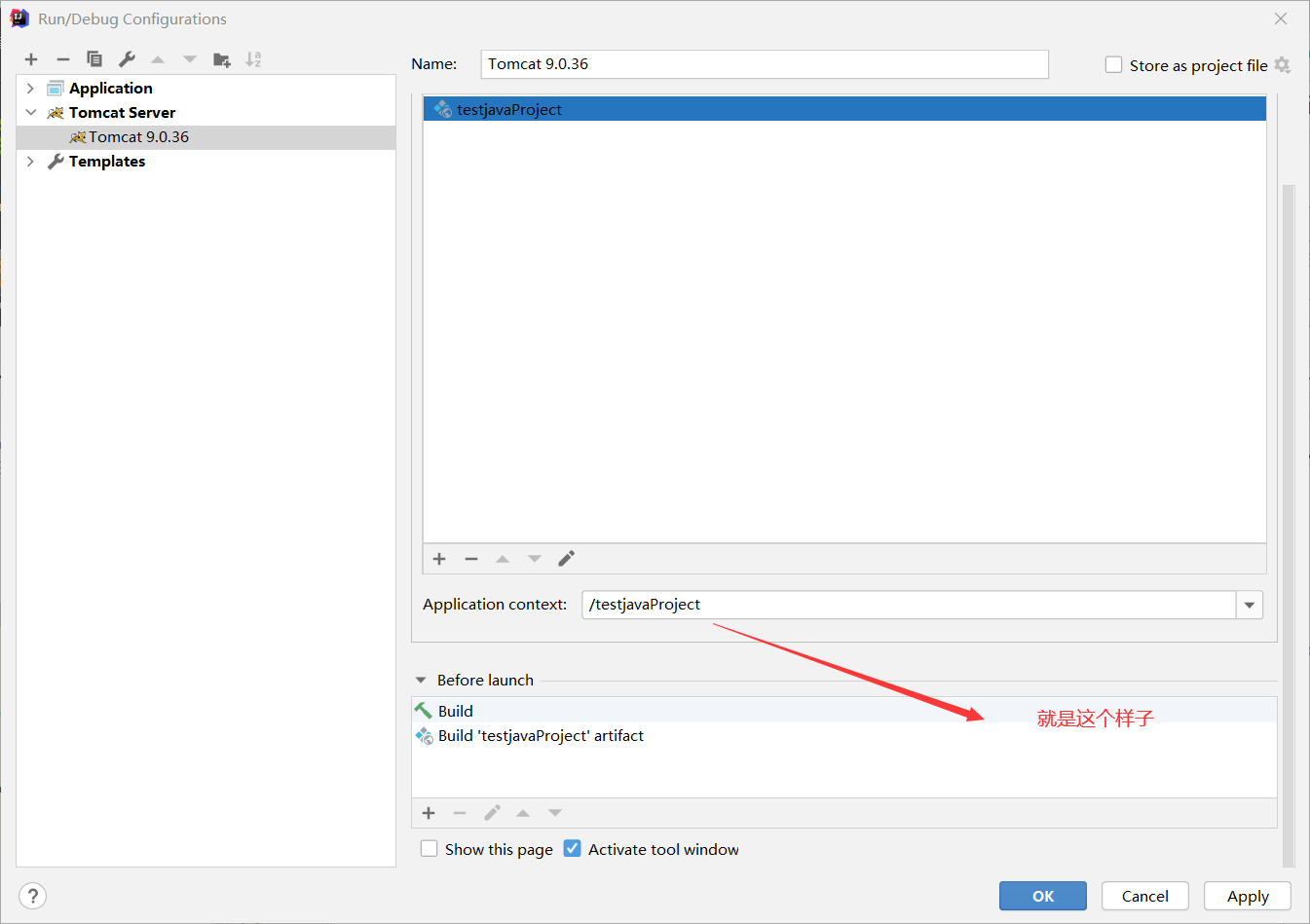The image size is (1310, 924).
Task: Click the right panel vertical scrollbar
Action: coord(1289,526)
